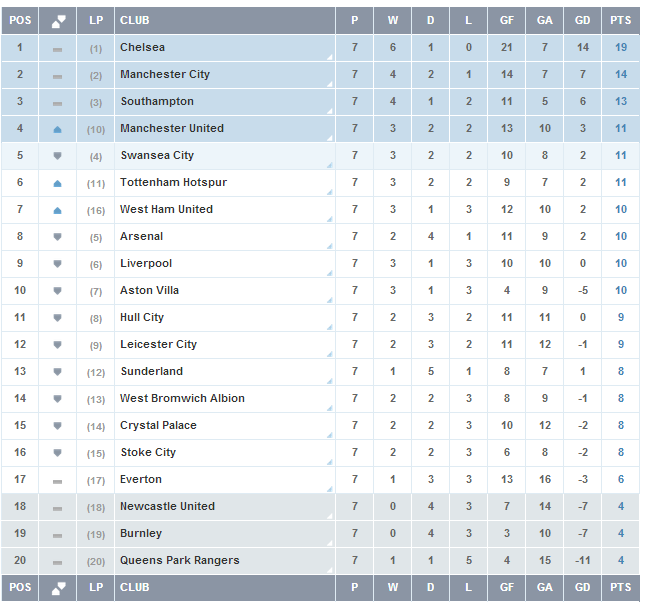657x608 pixels.
Task: Open the Manchester City club link
Action: pos(165,75)
